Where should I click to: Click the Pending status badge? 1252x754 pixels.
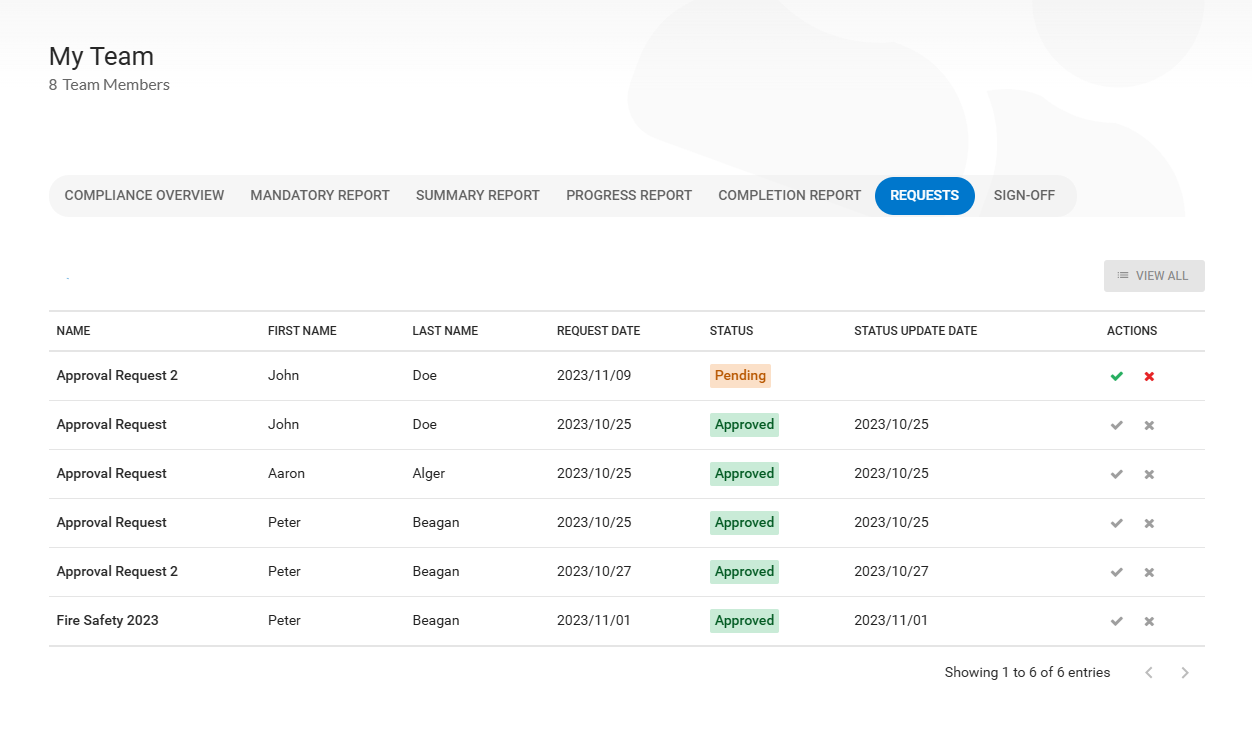(740, 376)
